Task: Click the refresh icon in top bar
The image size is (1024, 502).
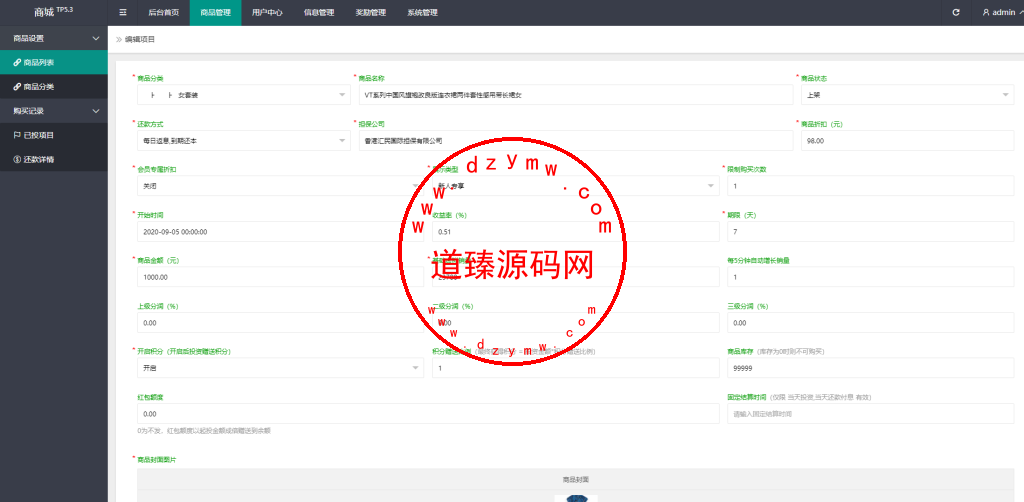Action: (956, 12)
